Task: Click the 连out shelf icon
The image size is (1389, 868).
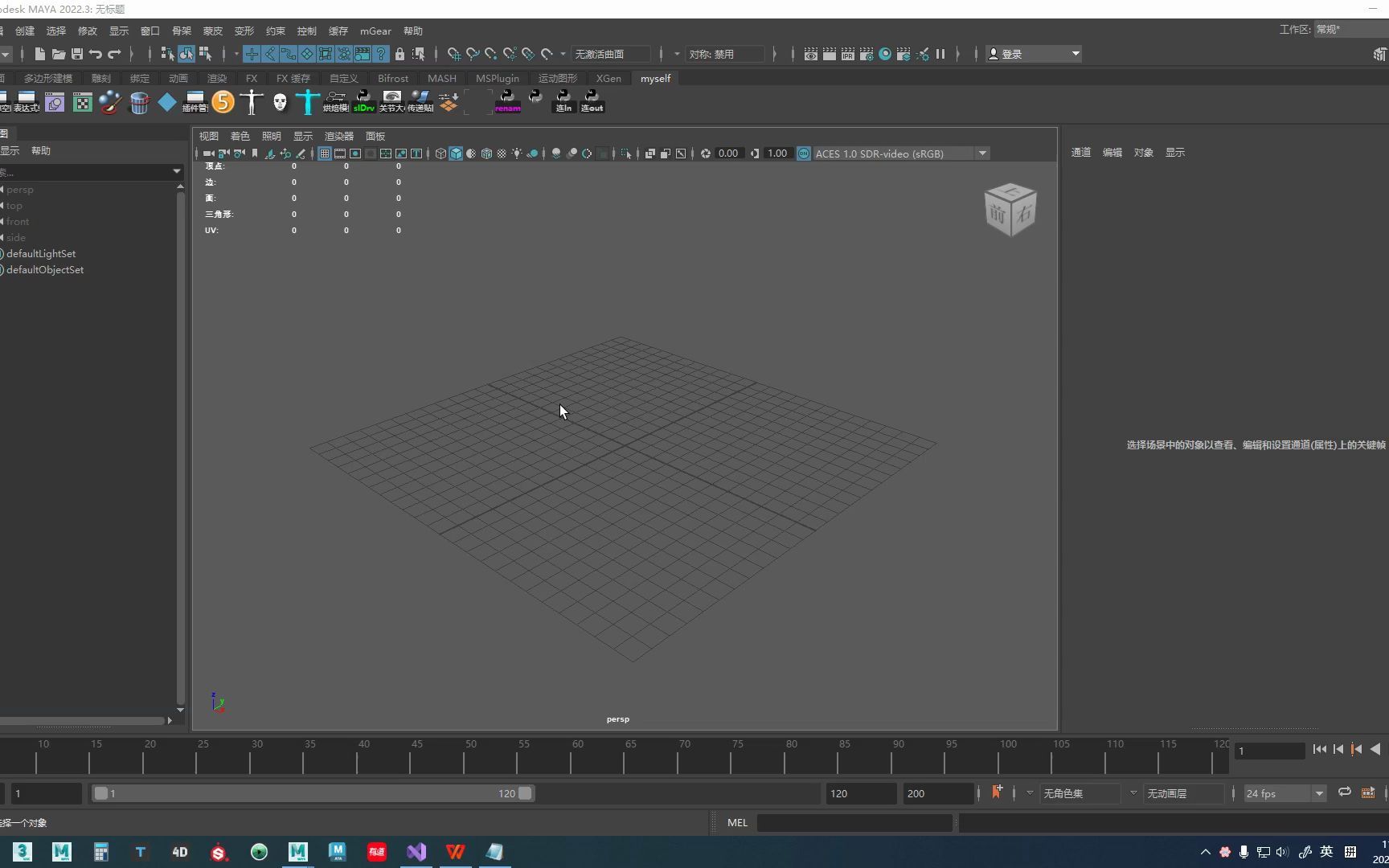Action: [x=592, y=102]
